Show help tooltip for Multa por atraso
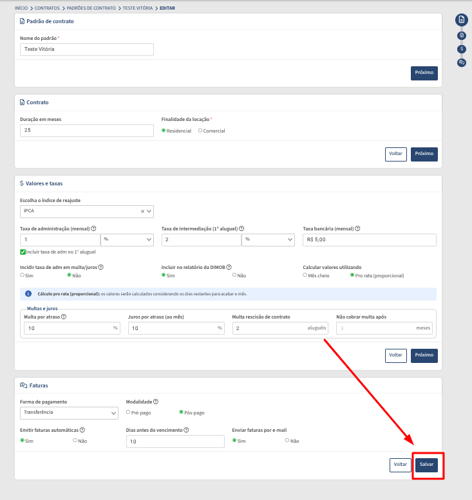This screenshot has width=472, height=500. point(64,317)
